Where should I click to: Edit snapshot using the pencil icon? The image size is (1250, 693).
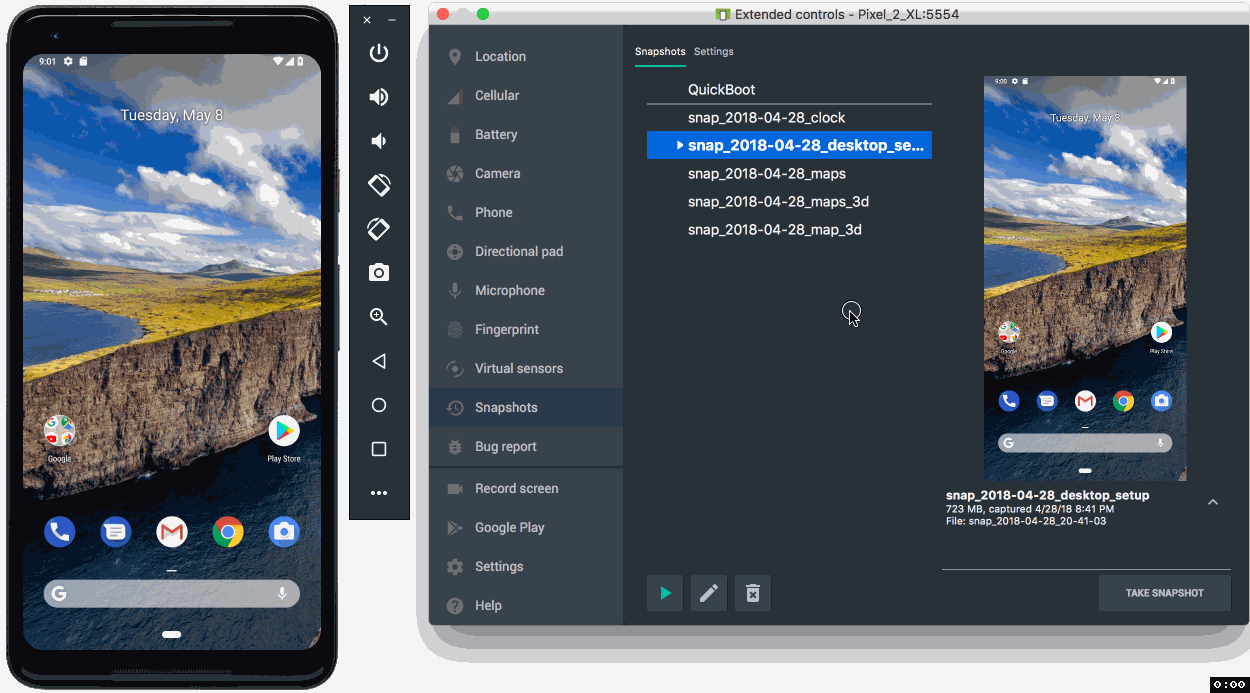coord(709,593)
